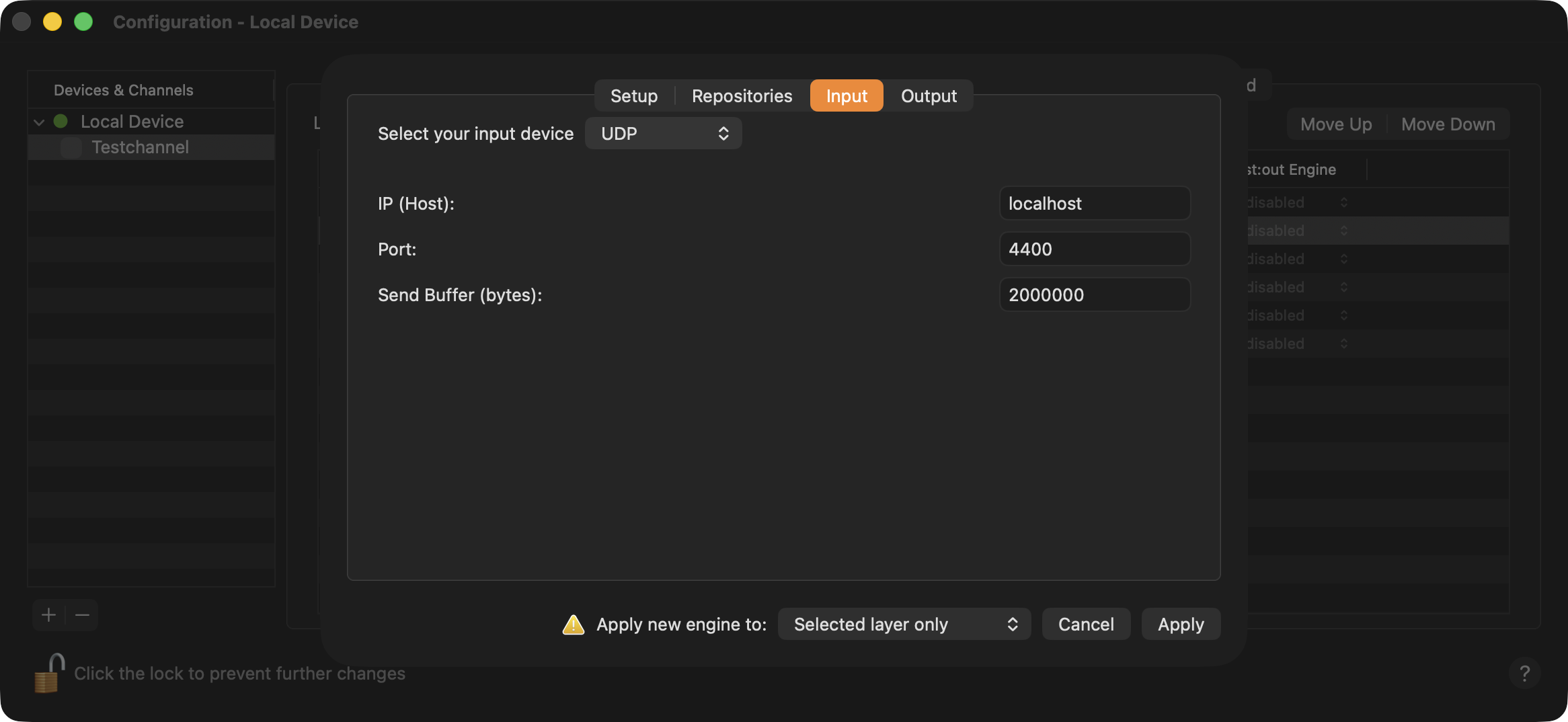The image size is (1568, 722).
Task: Open the first disabled engine dropdown
Action: coord(1298,202)
